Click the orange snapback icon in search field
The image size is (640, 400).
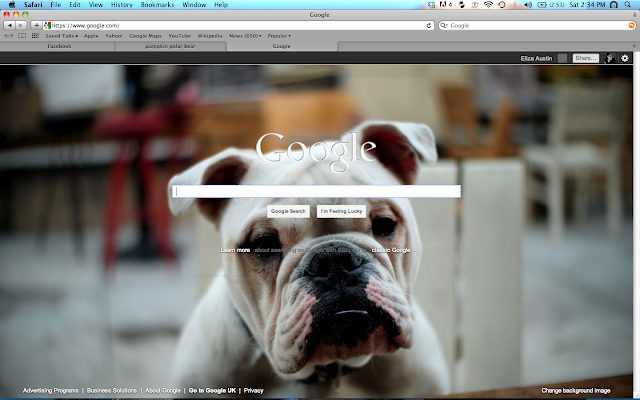tap(631, 25)
